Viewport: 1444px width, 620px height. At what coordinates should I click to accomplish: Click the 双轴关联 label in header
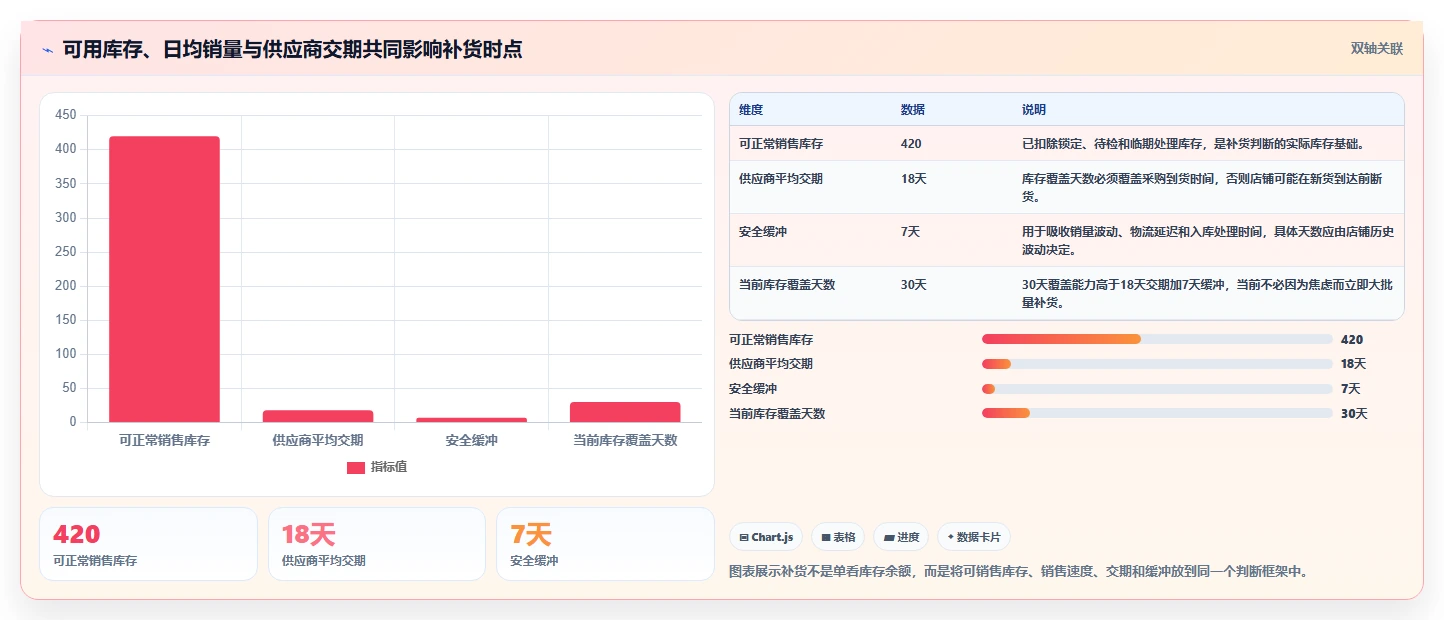[1377, 48]
